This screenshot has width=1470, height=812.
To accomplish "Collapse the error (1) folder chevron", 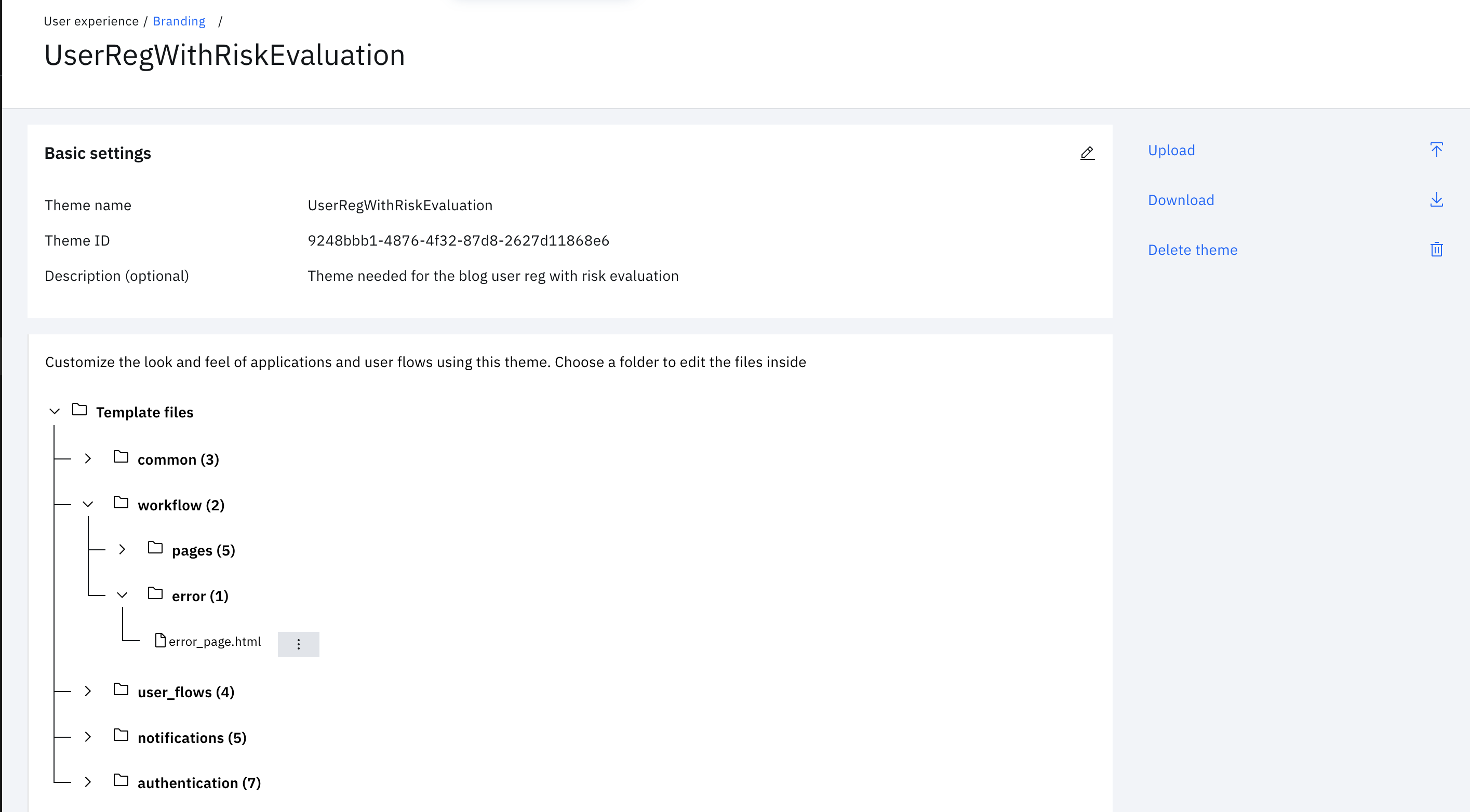I will pos(122,596).
